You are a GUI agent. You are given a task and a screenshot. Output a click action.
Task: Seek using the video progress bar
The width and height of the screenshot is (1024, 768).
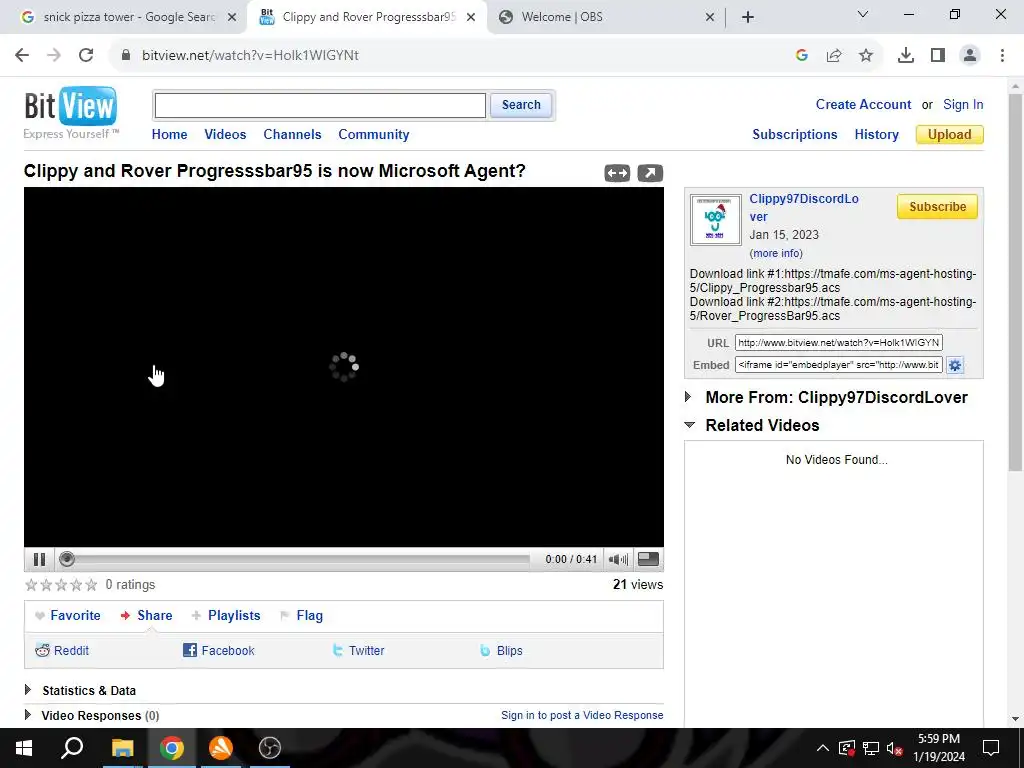[x=294, y=559]
